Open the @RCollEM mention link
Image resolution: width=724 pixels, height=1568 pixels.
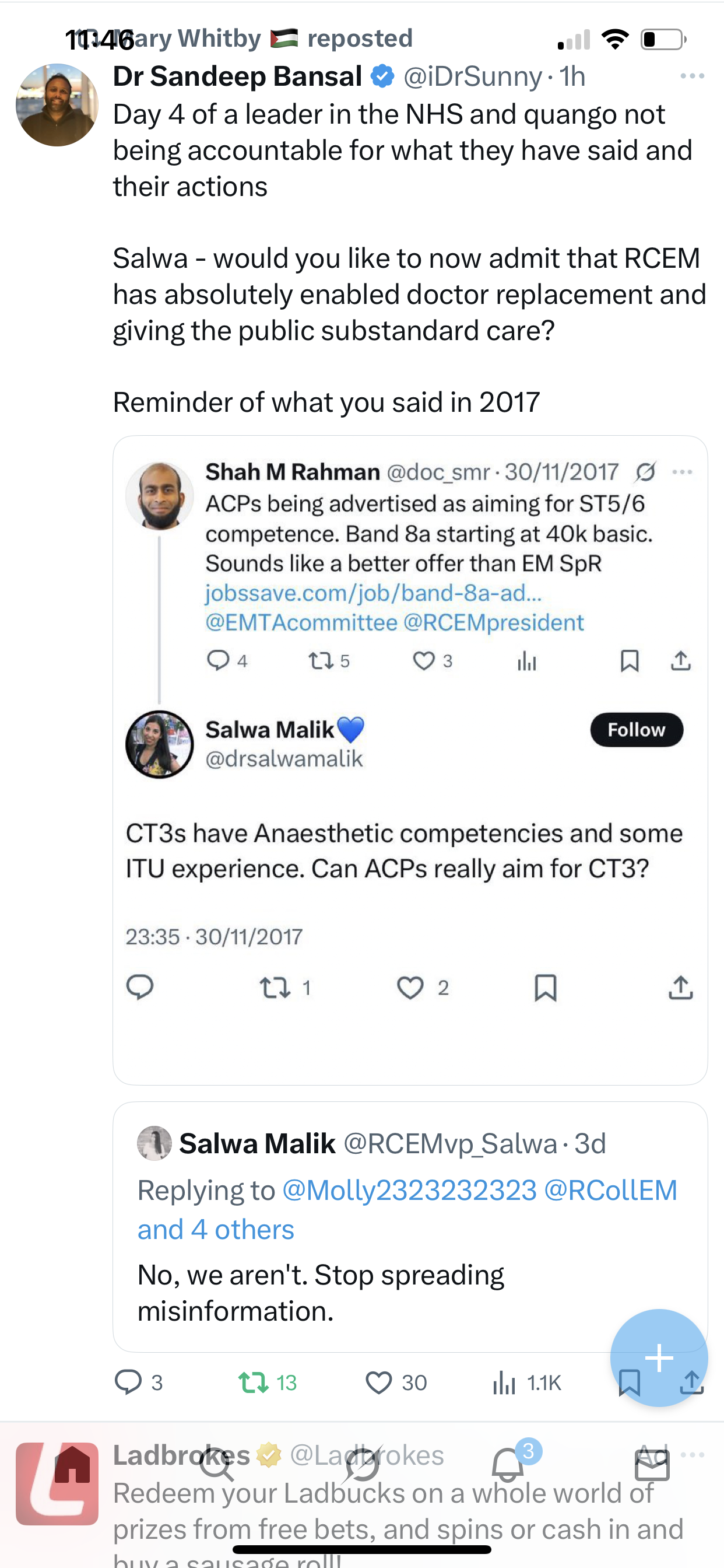click(x=610, y=1190)
